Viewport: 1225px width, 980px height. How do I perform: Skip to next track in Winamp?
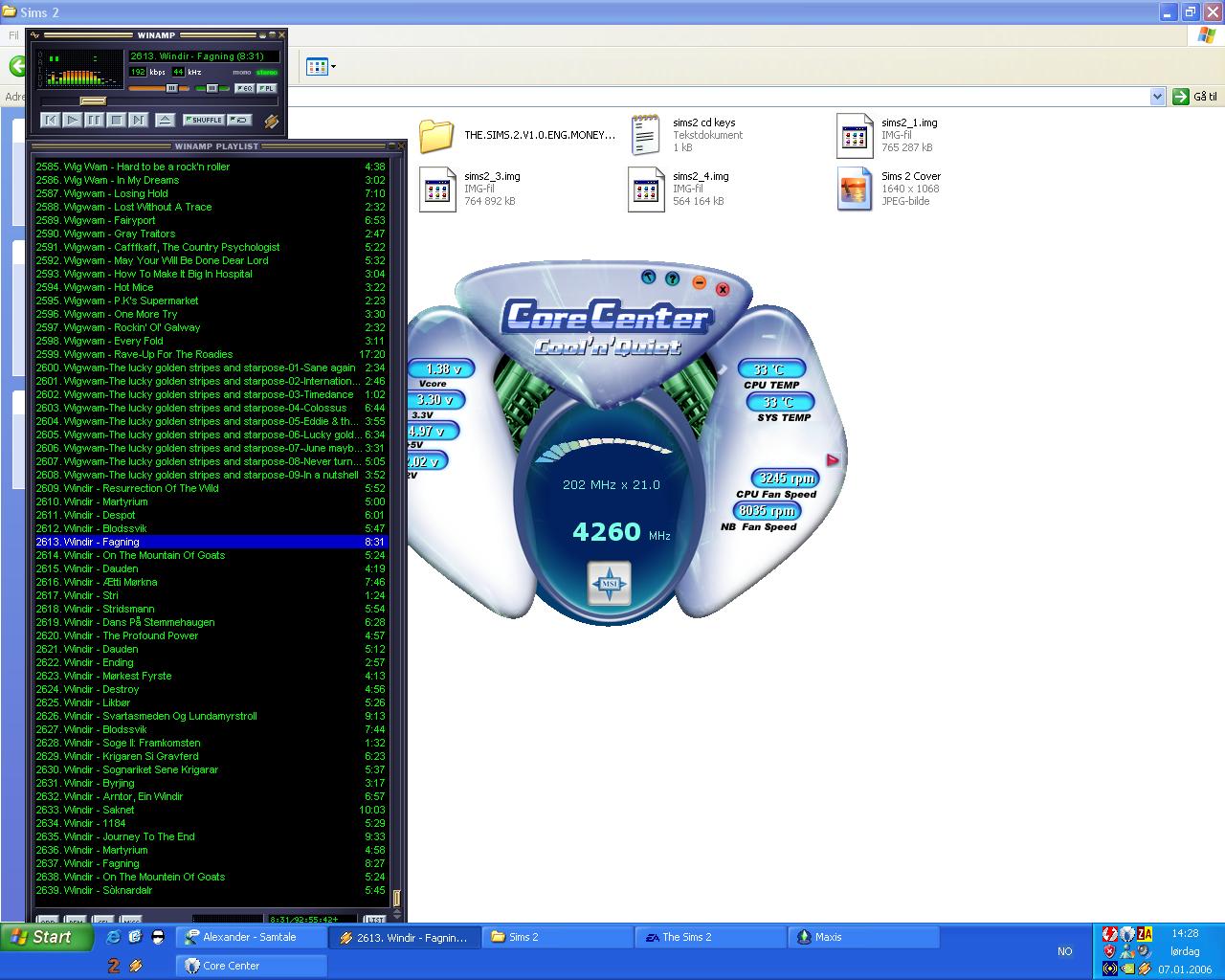pos(138,120)
